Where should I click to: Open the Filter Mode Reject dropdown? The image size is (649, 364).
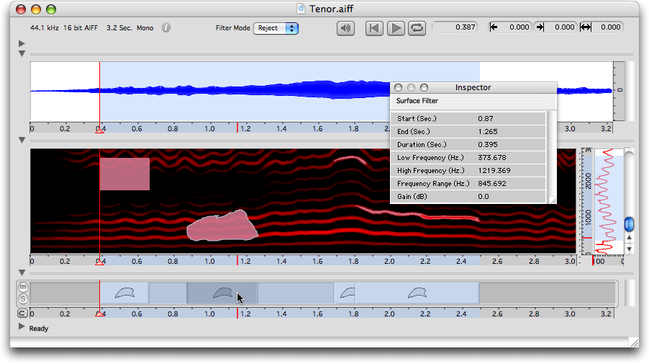(276, 28)
